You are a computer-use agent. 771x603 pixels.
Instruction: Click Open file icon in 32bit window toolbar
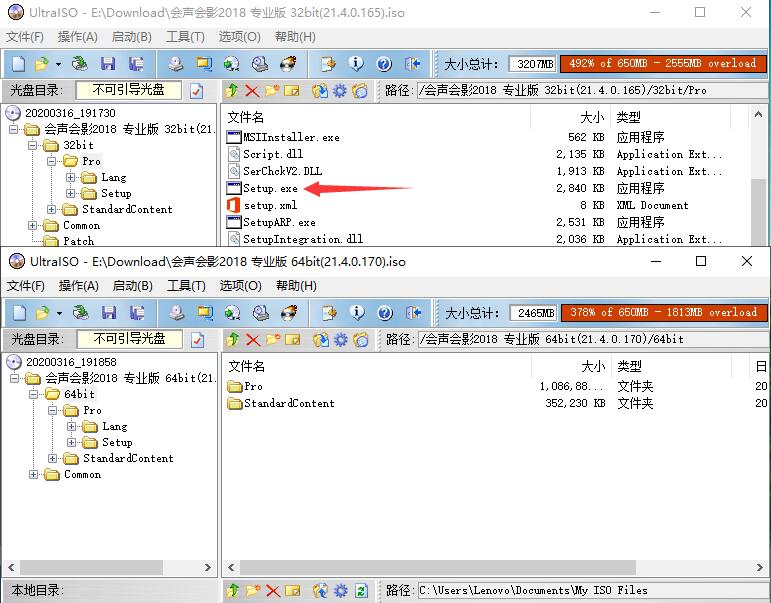pyautogui.click(x=42, y=64)
